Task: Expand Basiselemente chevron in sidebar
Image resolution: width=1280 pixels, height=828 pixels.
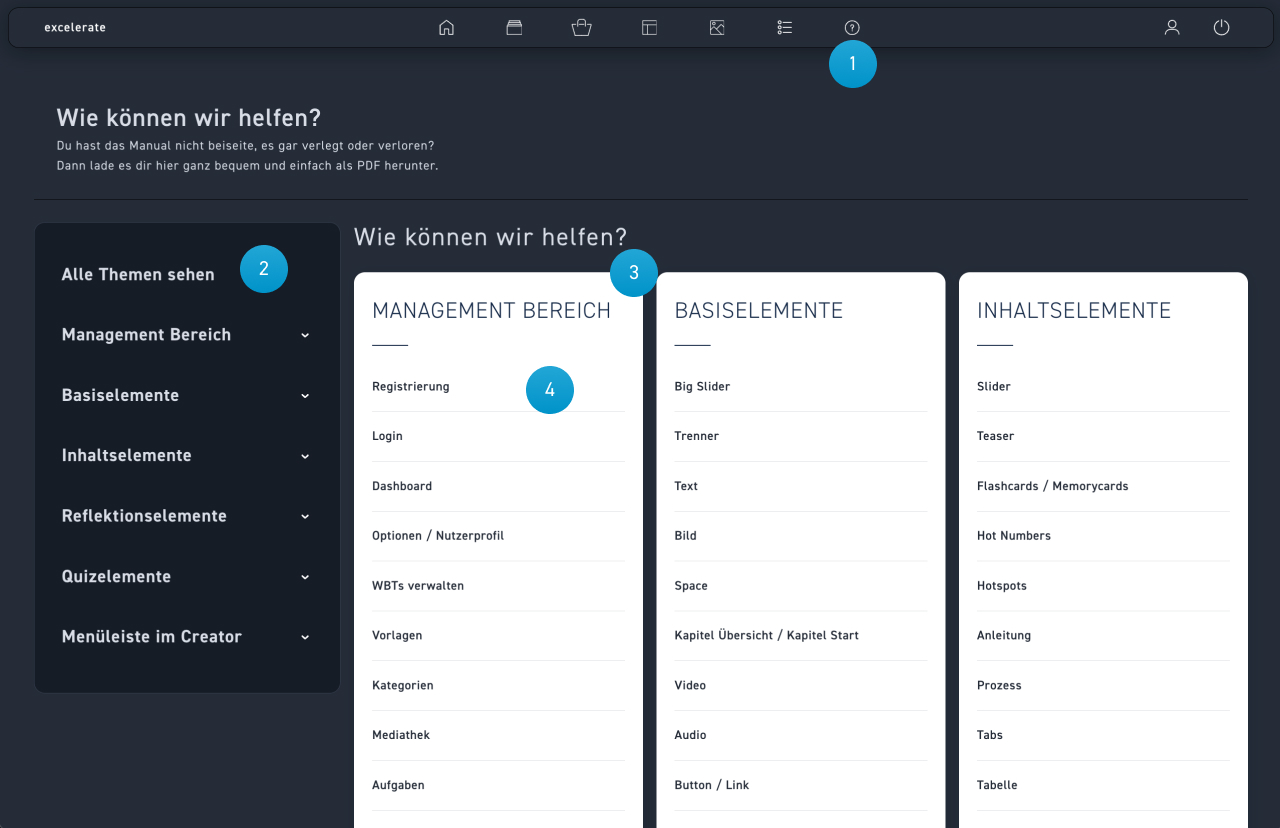Action: tap(305, 396)
